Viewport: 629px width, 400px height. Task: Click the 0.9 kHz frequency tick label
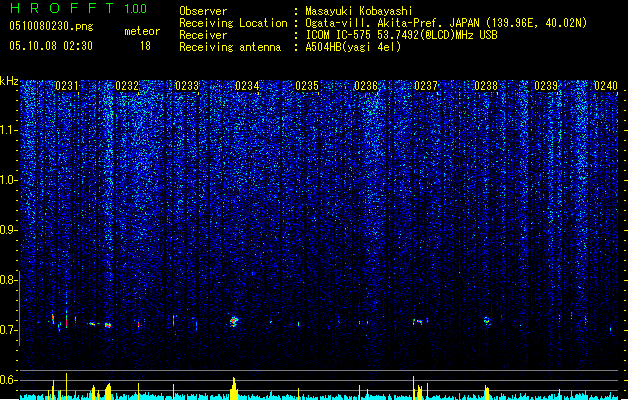(8, 230)
